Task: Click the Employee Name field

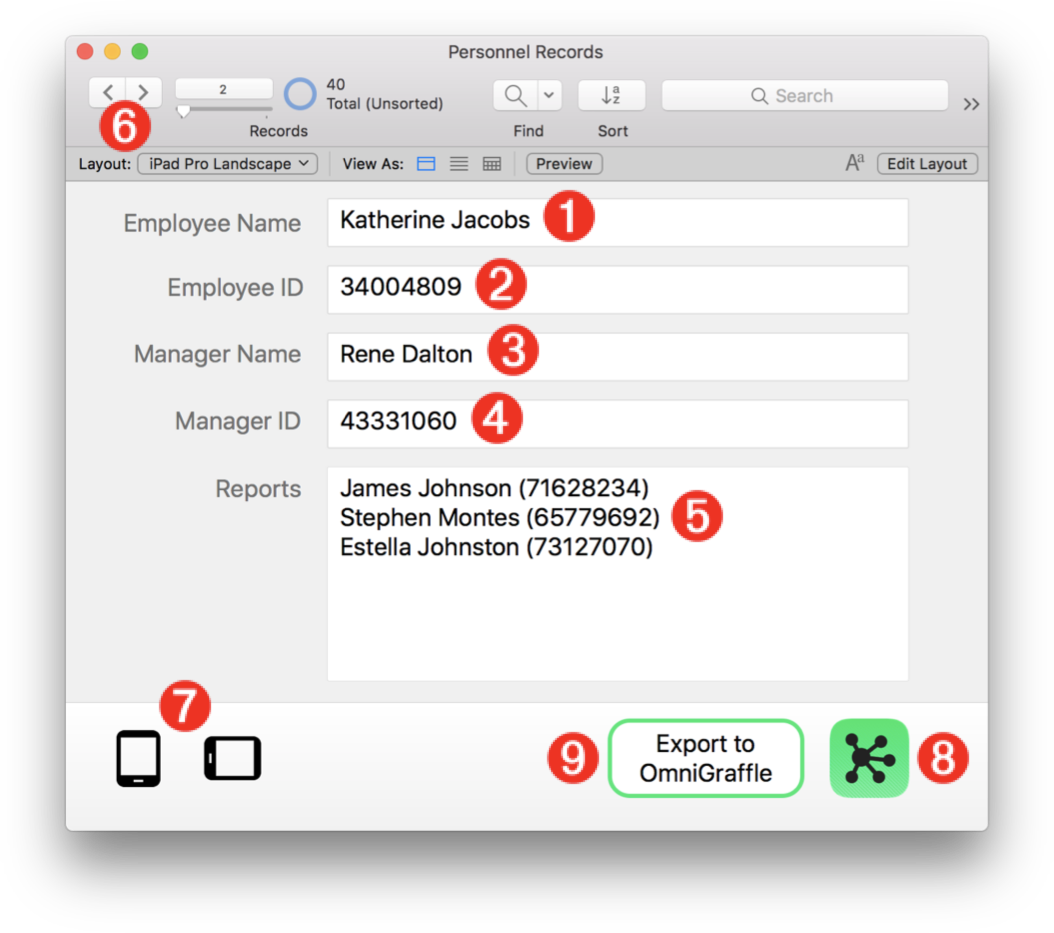Action: pos(617,222)
